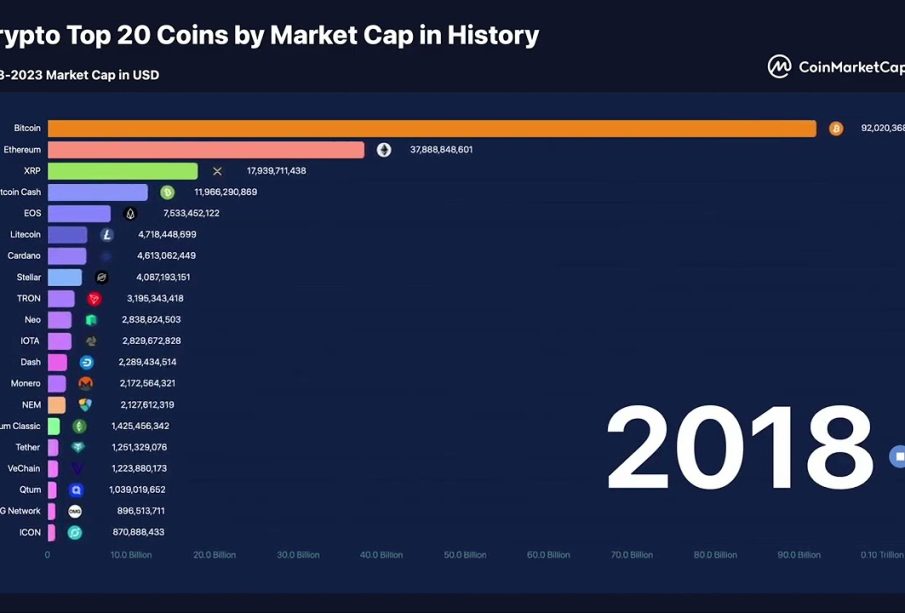Click the Monero coin icon
Viewport: 905px width, 613px height.
(x=85, y=383)
